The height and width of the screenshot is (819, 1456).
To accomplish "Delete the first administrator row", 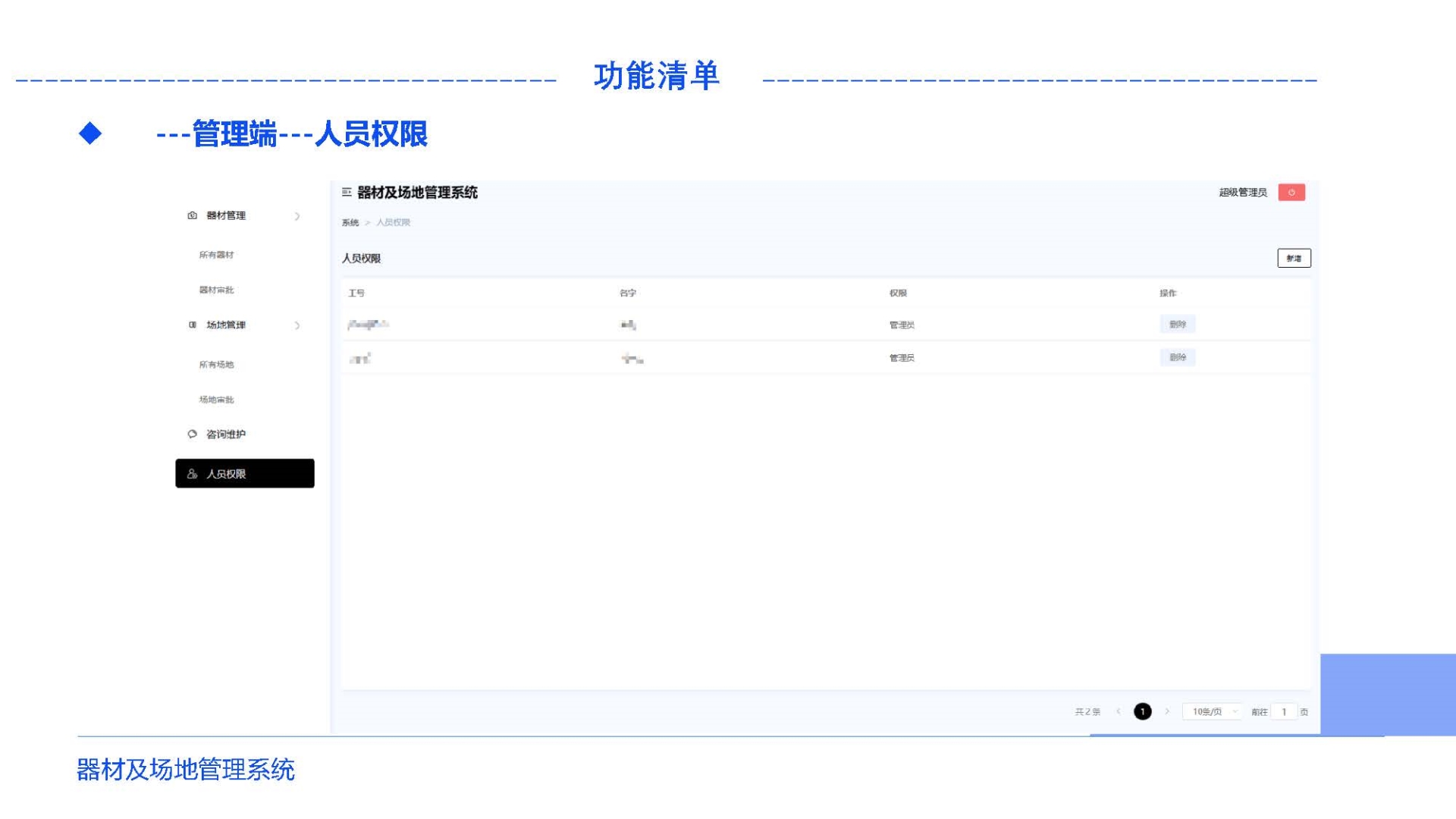I will pos(1177,325).
